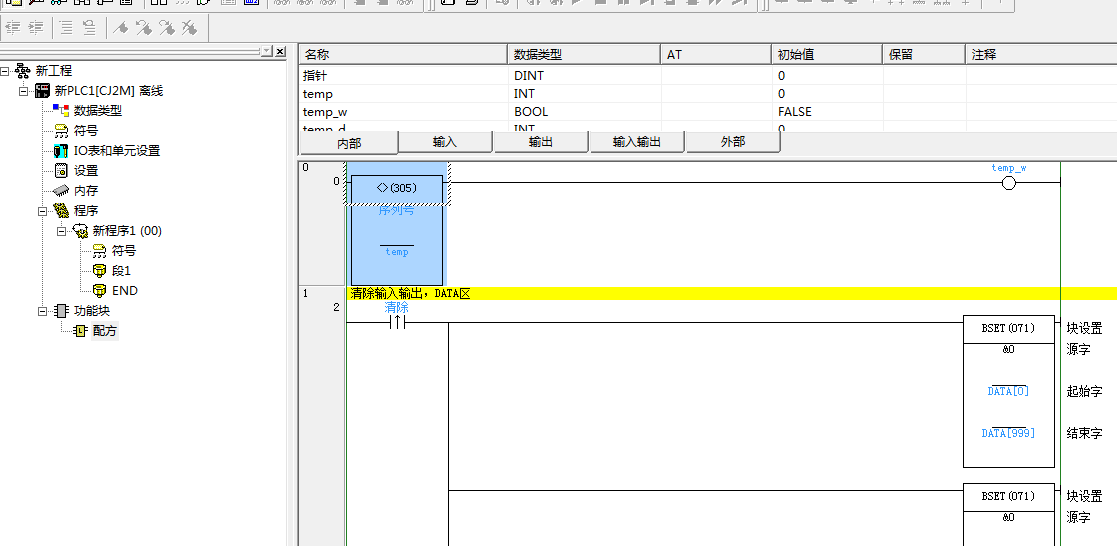Collapse the 新程序1 (00) node
1117x546 pixels.
tap(62, 231)
